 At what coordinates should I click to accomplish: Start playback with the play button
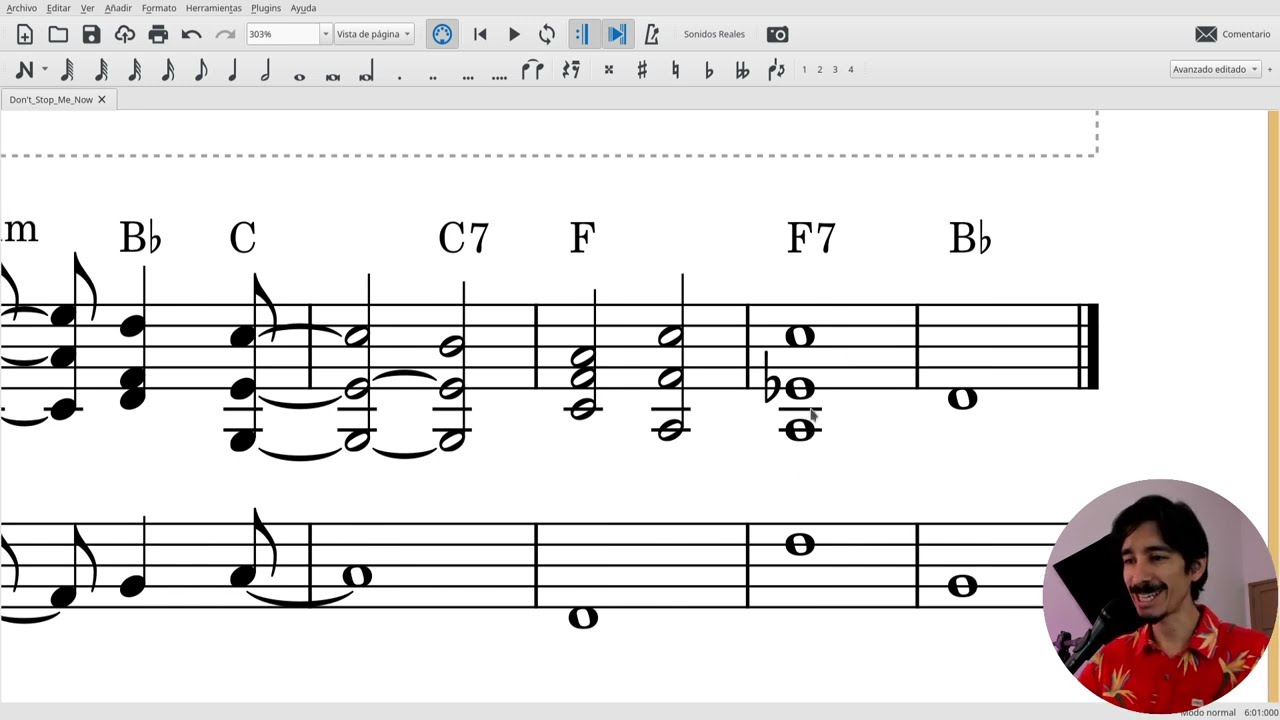tap(514, 34)
